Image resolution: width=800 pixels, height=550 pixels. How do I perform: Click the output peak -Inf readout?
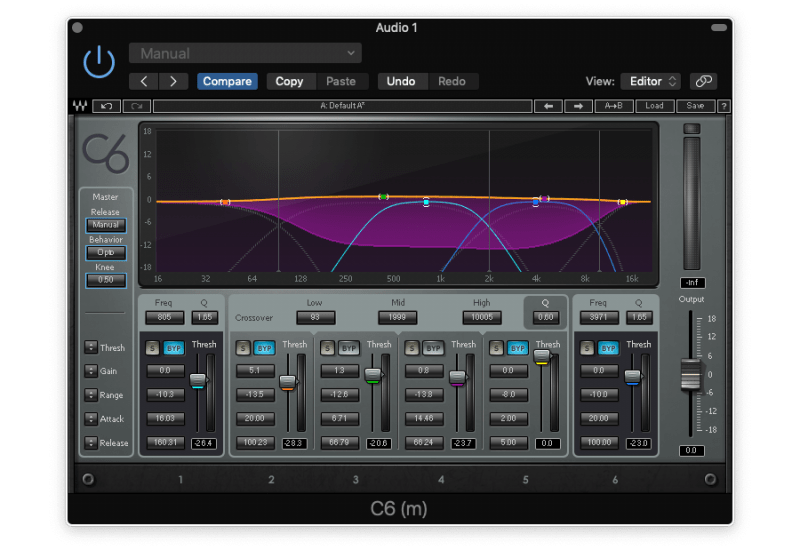pos(692,283)
